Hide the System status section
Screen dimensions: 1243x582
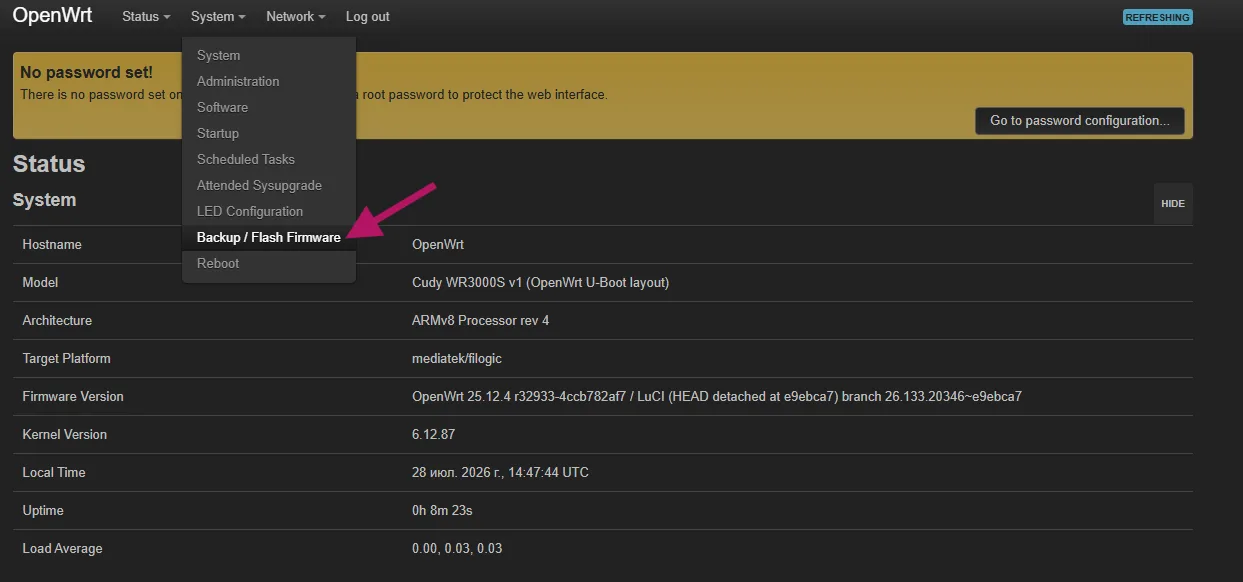[1173, 203]
